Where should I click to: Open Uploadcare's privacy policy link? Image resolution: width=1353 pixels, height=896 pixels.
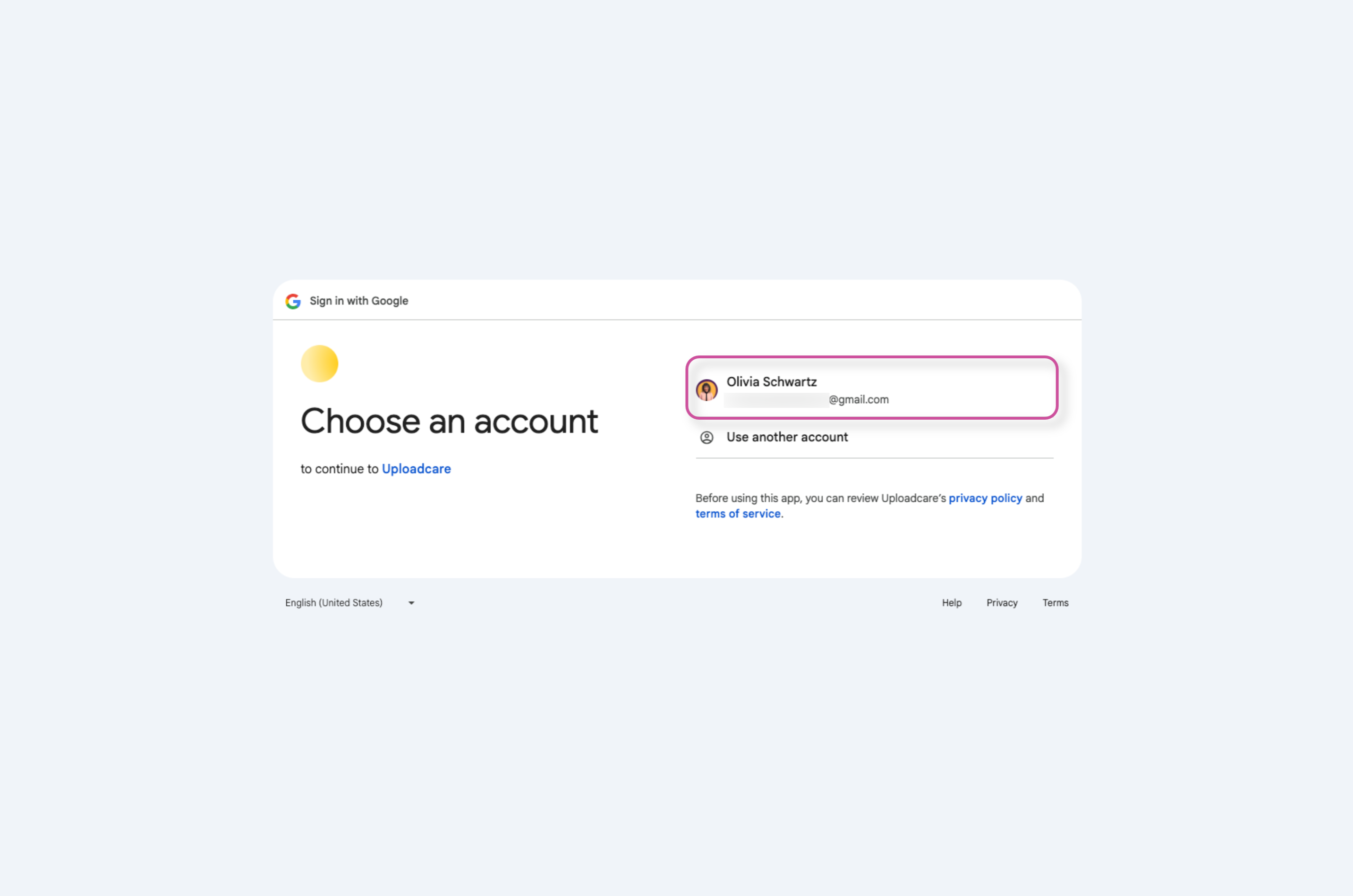pos(985,499)
